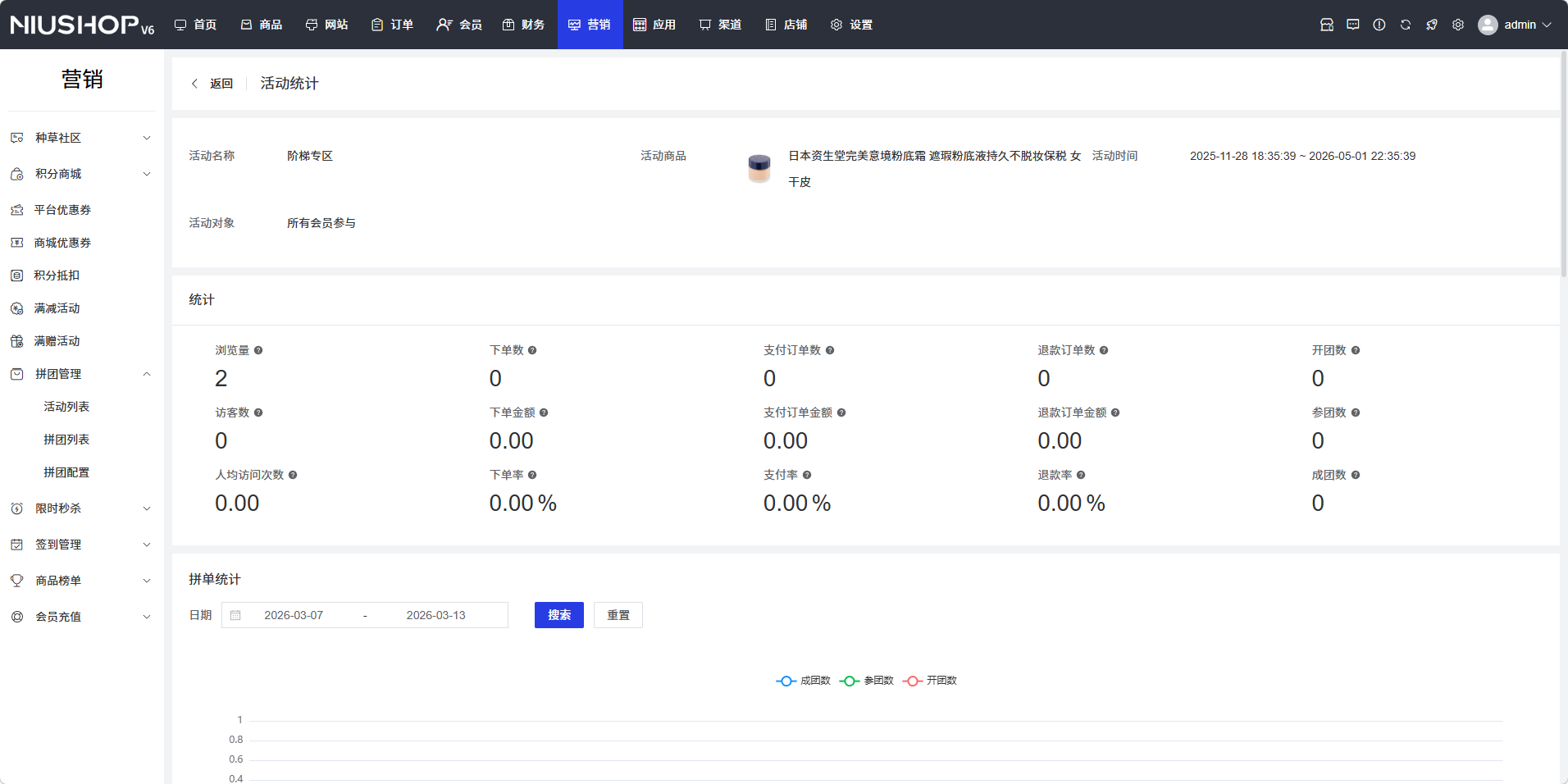Open the gear settings icon near admin
This screenshot has width=1568, height=784.
[x=1457, y=25]
